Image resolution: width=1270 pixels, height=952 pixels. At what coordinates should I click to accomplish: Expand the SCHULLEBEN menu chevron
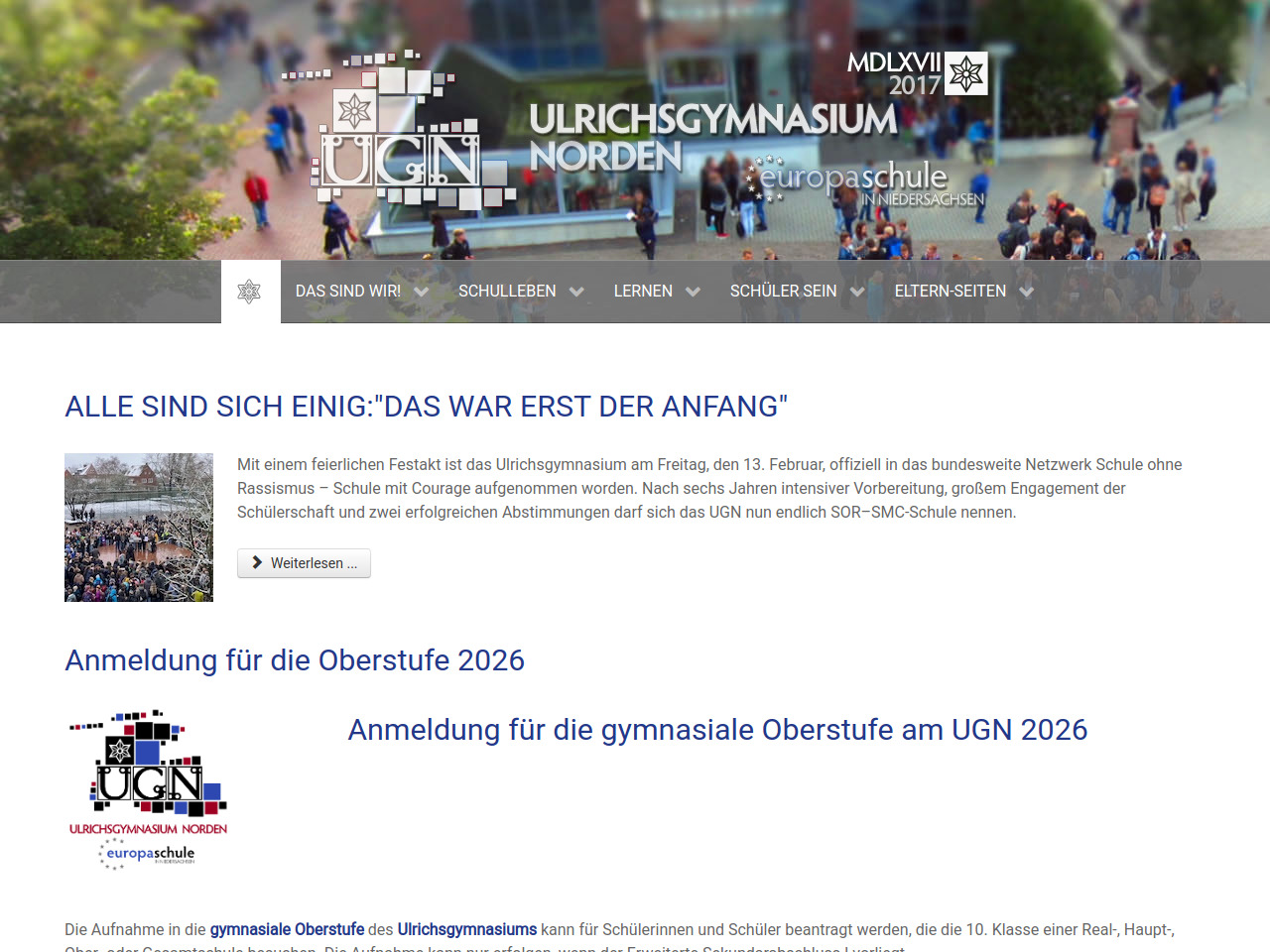point(576,292)
